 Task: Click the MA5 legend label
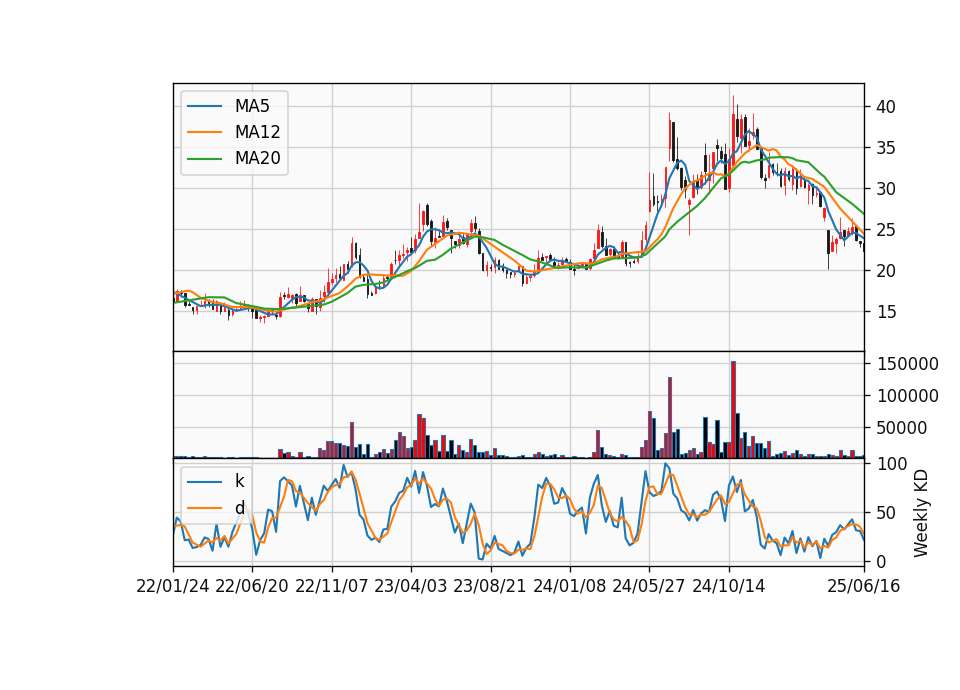252,106
